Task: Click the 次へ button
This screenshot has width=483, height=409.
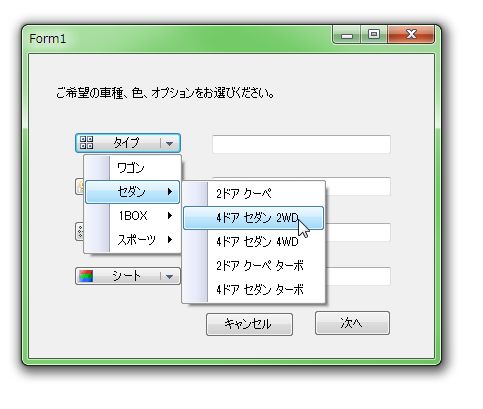Action: click(x=352, y=323)
